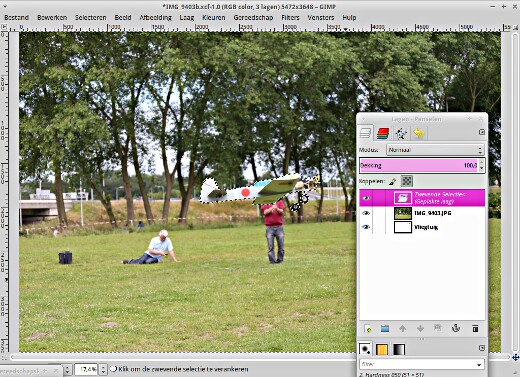This screenshot has height=377, width=520.
Task: Toggle the lock alpha channel checkerboard button
Action: coord(407,181)
